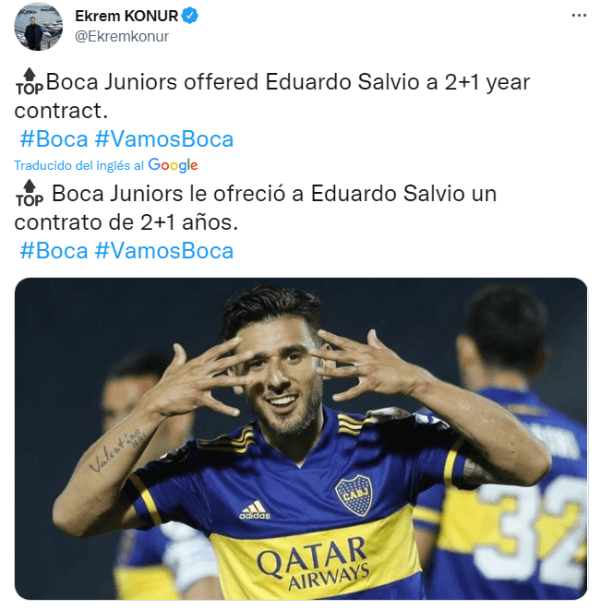600x610 pixels.
Task: Open the @Ekremkonur handle link
Action: (121, 37)
